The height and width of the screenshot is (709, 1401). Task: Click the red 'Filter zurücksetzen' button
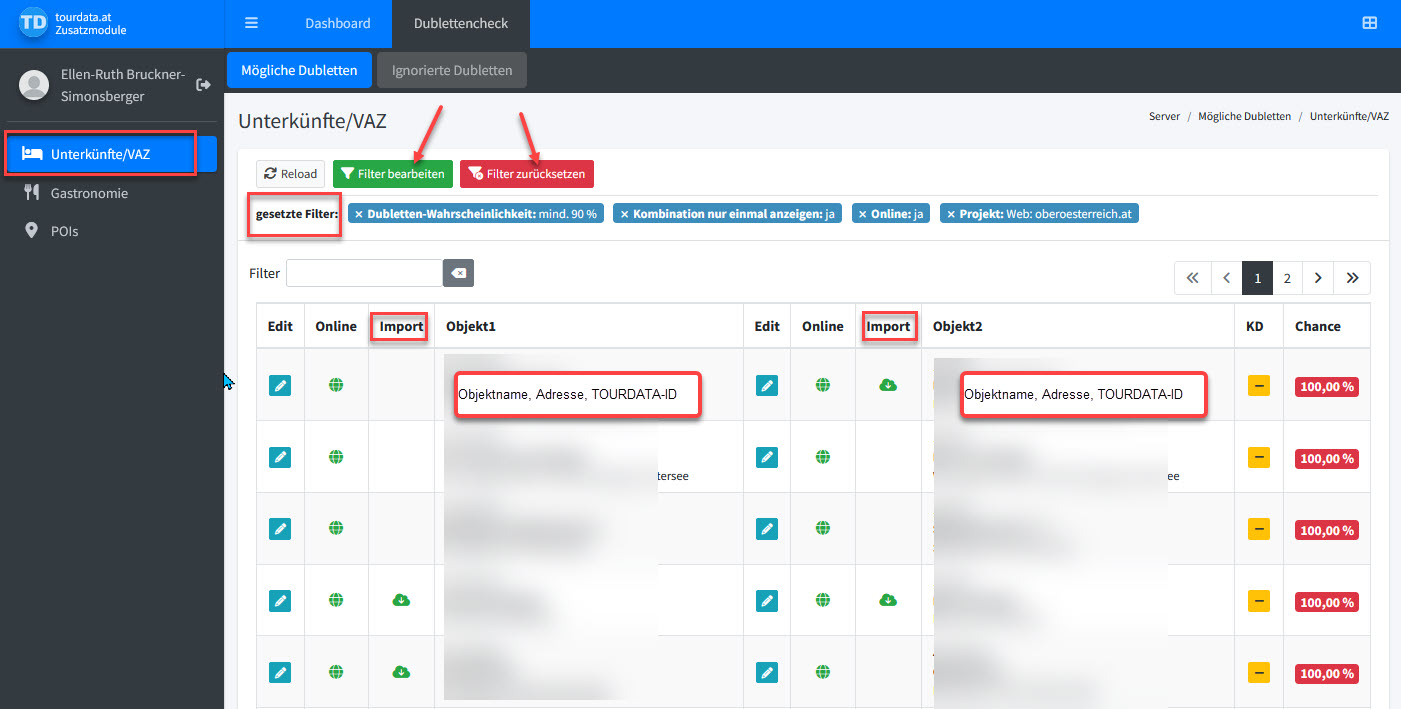(527, 174)
